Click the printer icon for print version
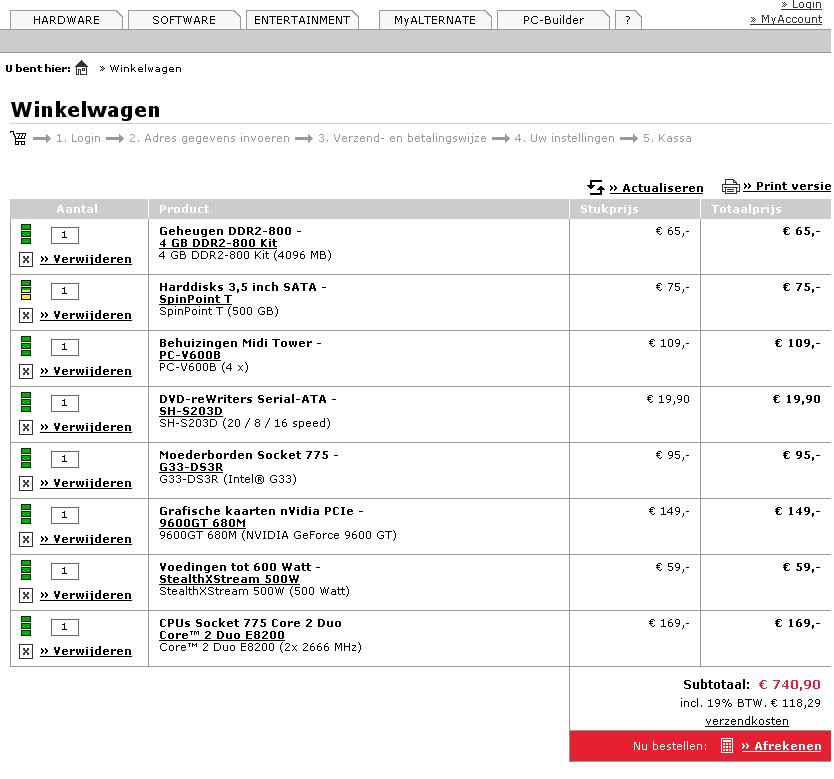 click(730, 186)
